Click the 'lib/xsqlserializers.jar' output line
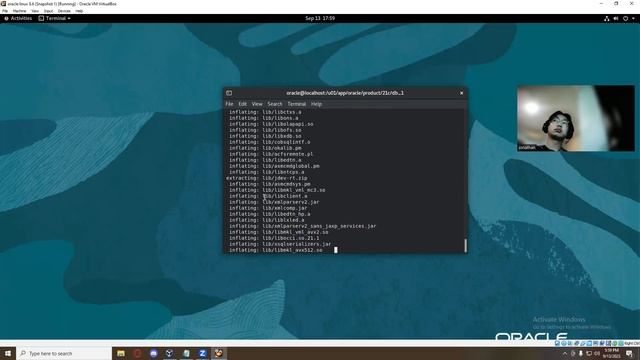The image size is (640, 360). [280, 244]
